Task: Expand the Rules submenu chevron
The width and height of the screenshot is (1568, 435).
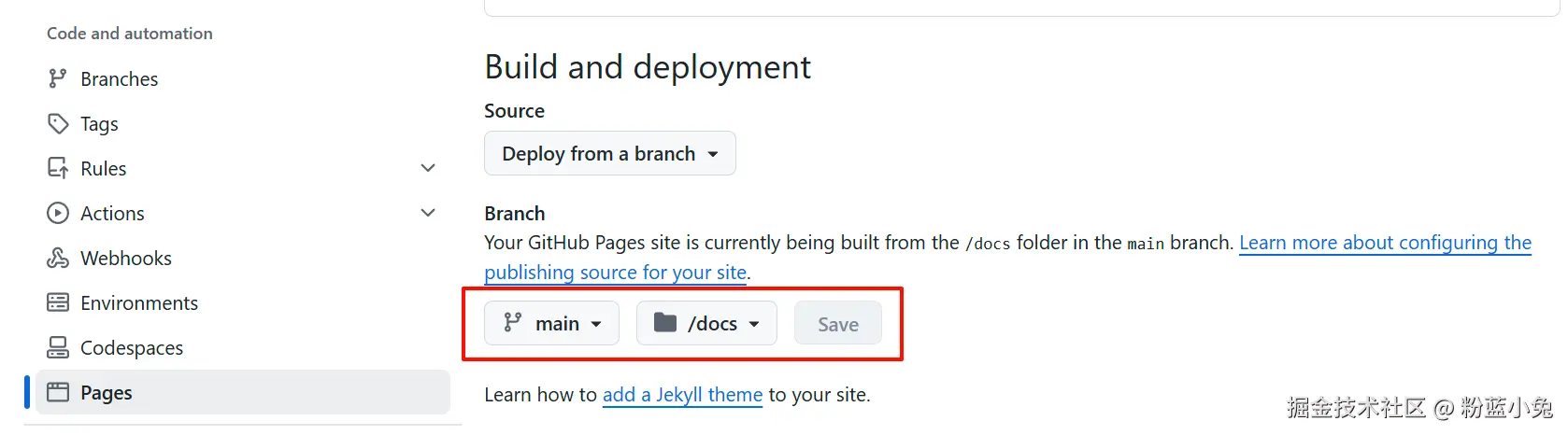Action: (428, 168)
